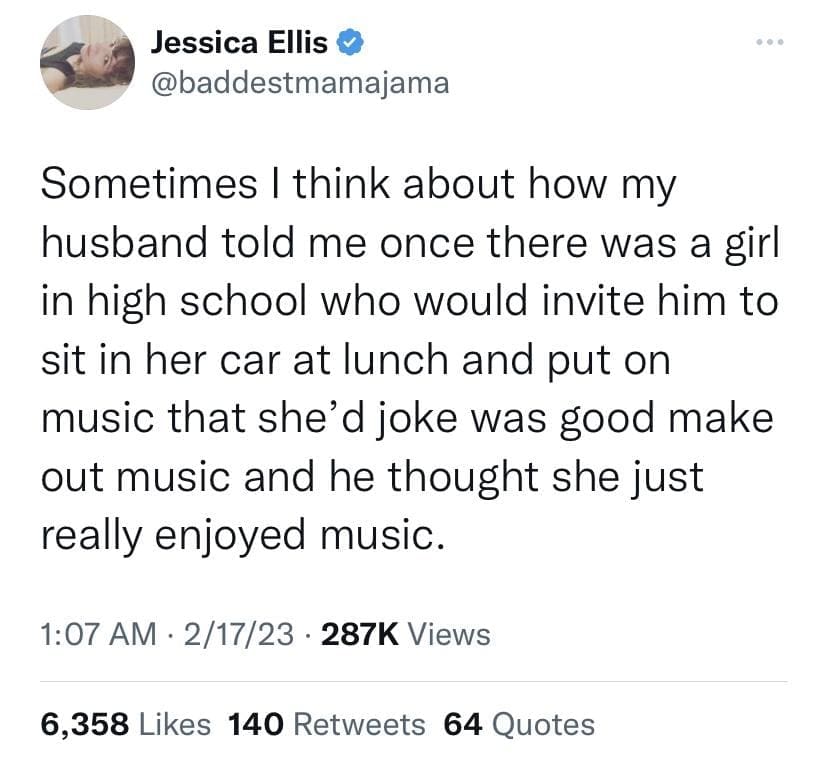
Task: Click the Jessica Ellis display name
Action: [238, 43]
